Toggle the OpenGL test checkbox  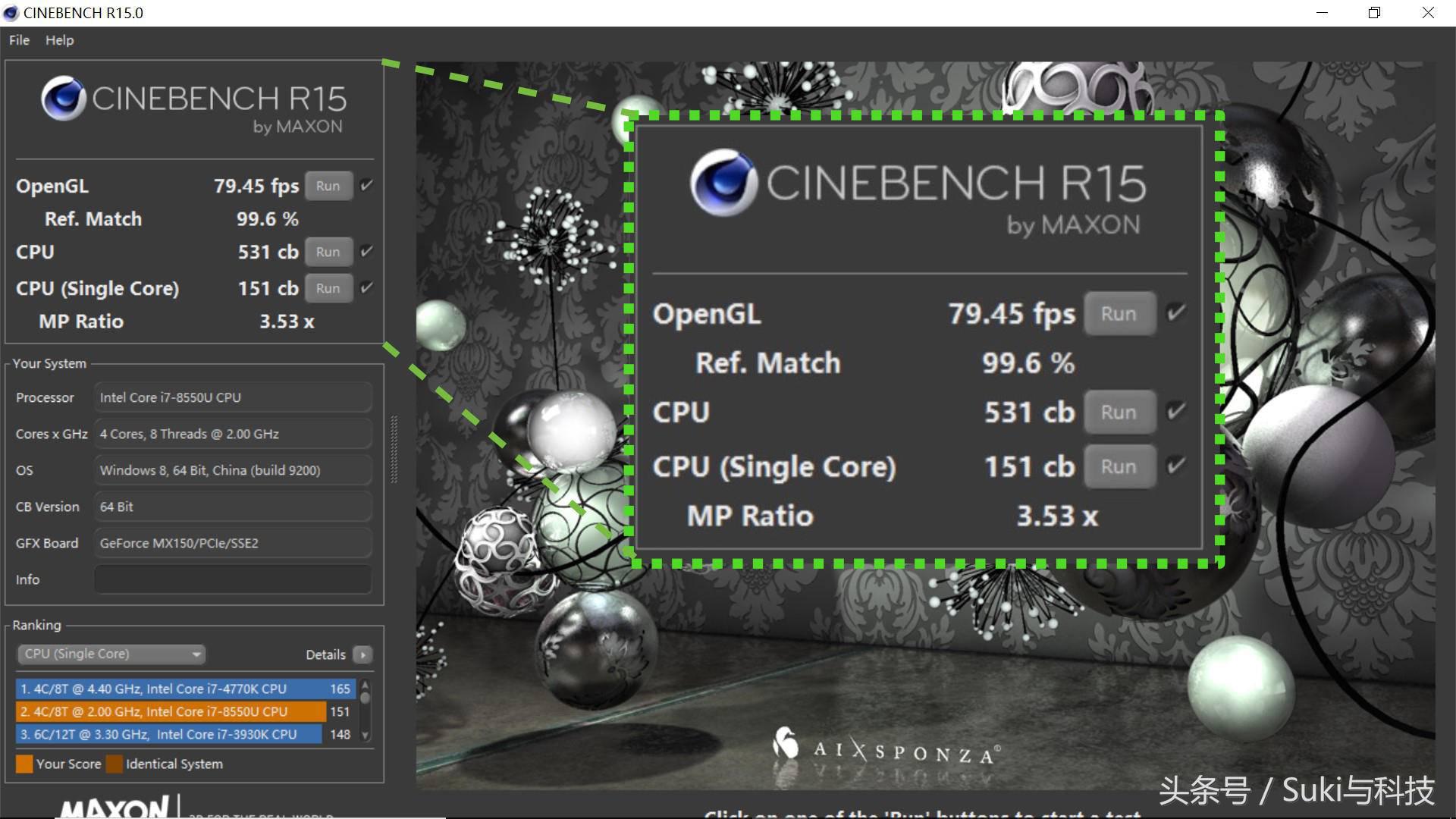coord(367,186)
